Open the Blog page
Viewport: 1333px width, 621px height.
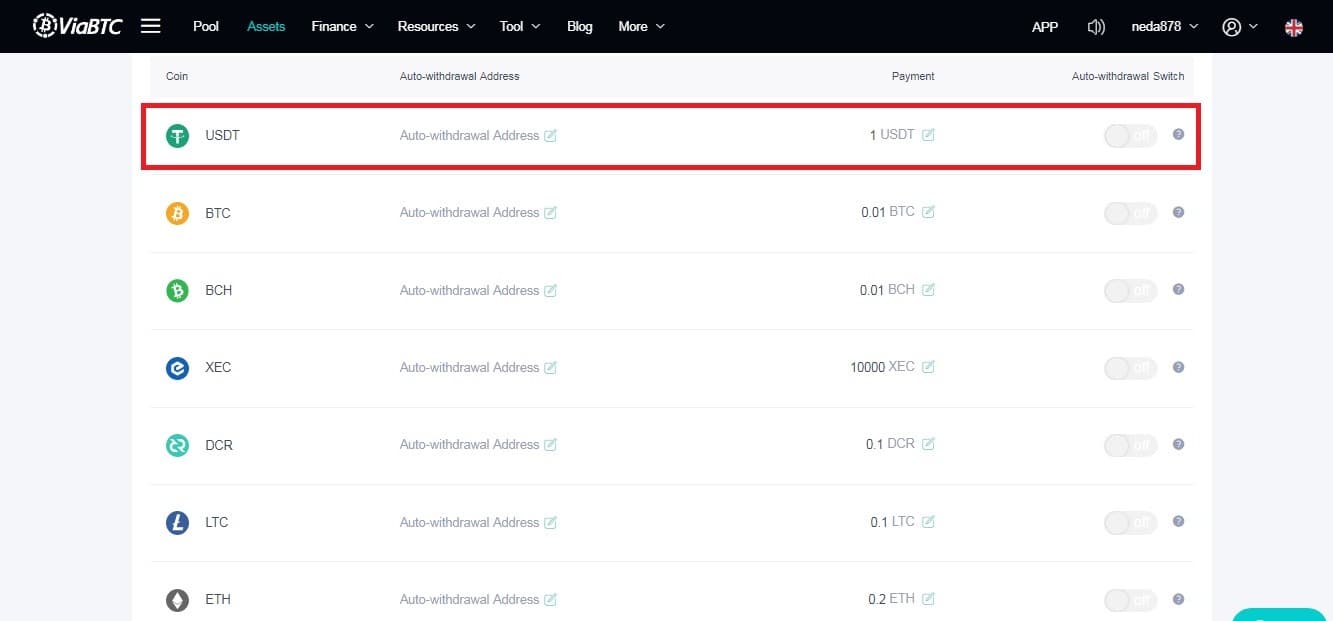pyautogui.click(x=580, y=26)
